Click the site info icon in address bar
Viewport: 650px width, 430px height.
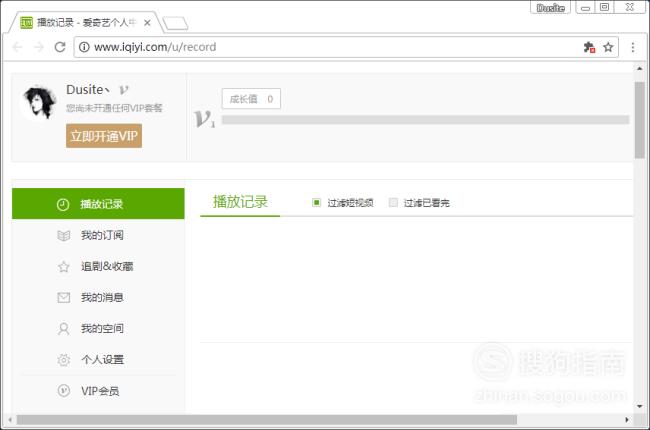click(84, 47)
